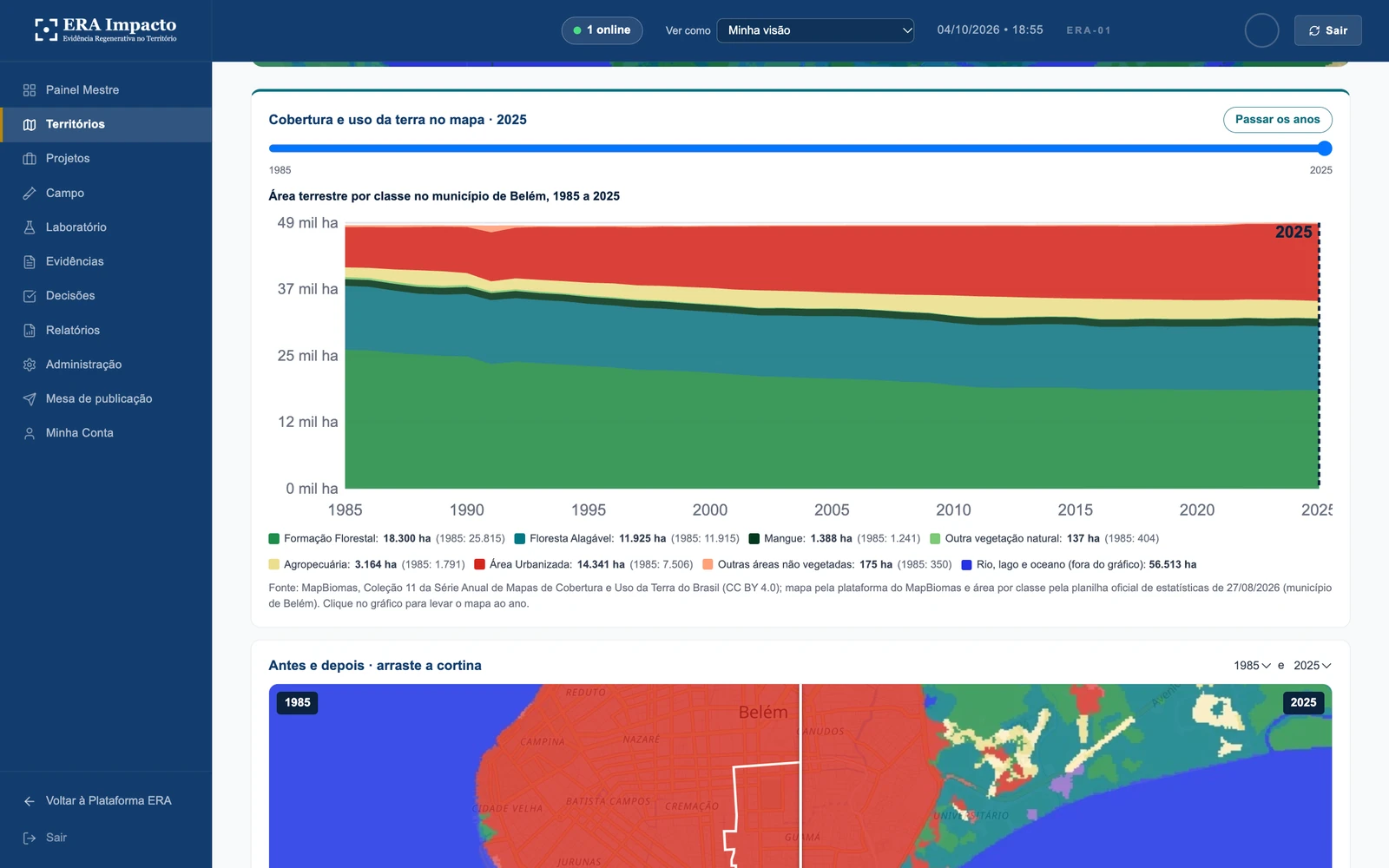Click the 04/10/2026 18:55 timestamp
1389x868 pixels.
990,30
